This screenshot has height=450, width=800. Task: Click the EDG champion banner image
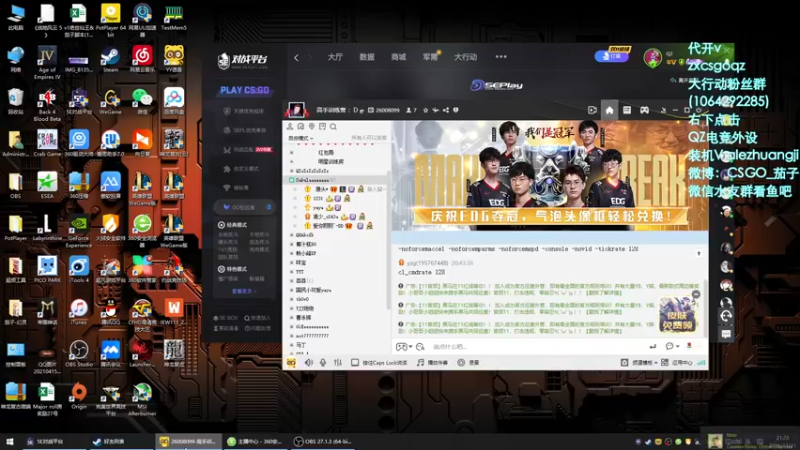[x=550, y=175]
